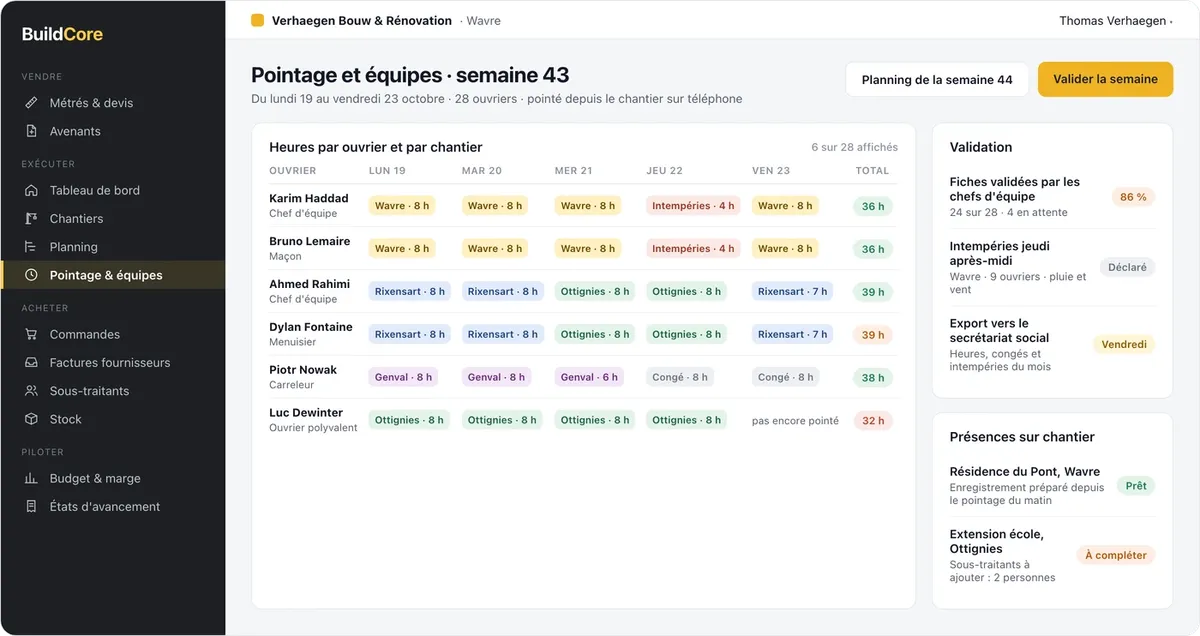Image resolution: width=1200 pixels, height=636 pixels.
Task: Click the À compléter badge
Action: (x=1115, y=555)
